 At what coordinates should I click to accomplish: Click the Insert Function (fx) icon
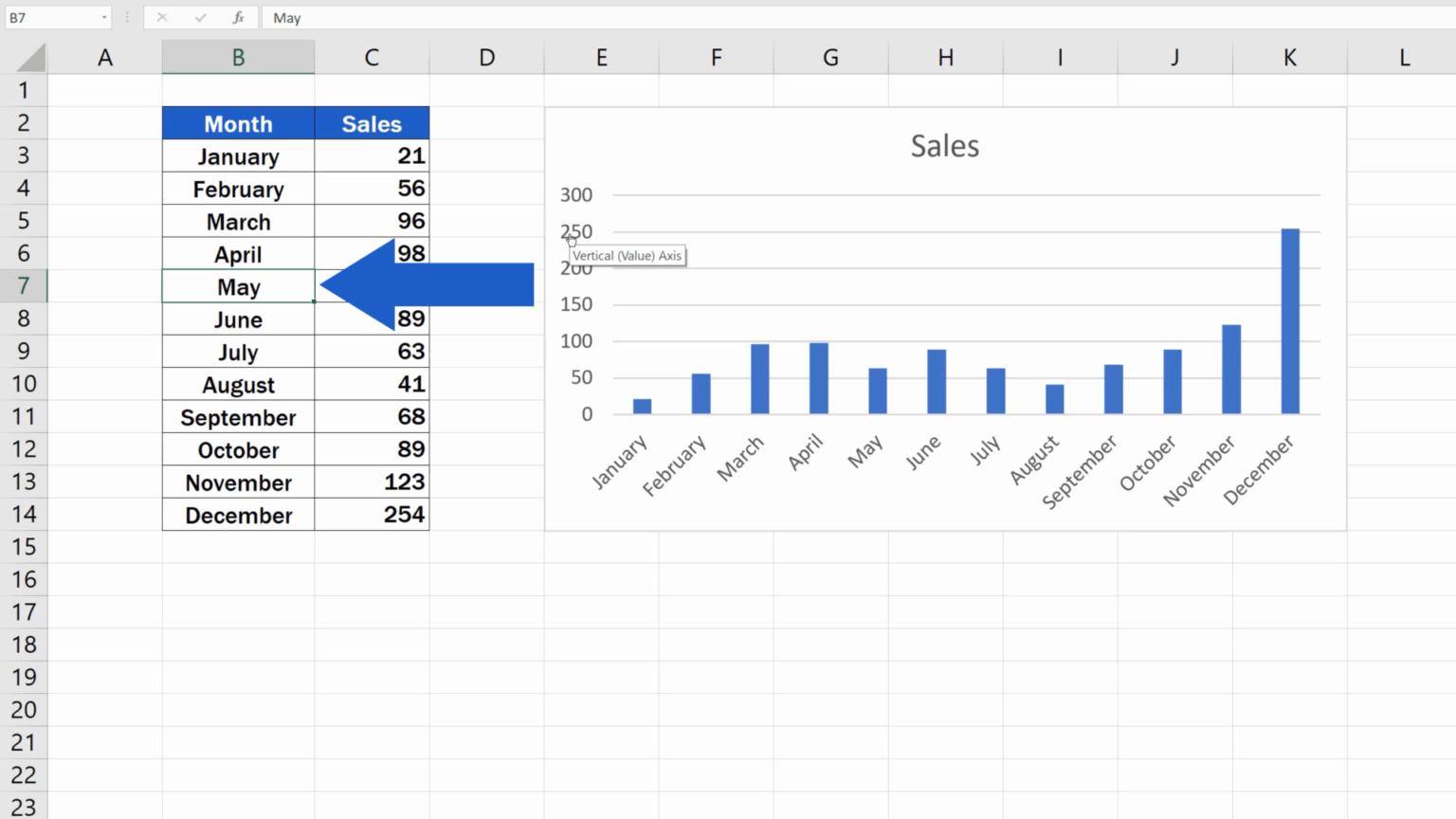tap(238, 17)
